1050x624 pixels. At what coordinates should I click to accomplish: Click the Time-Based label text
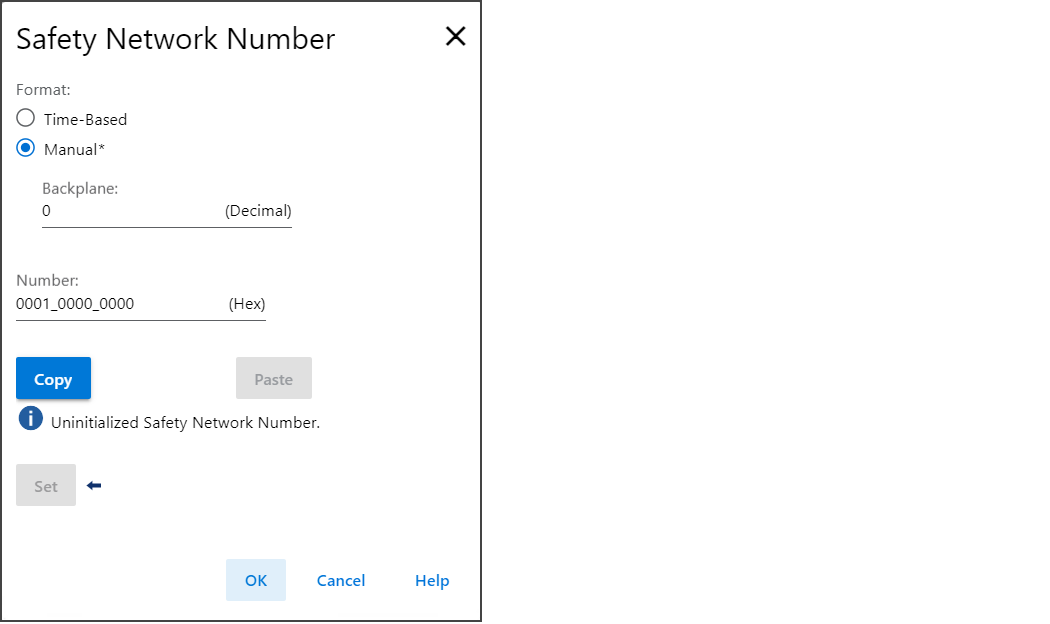coord(85,120)
